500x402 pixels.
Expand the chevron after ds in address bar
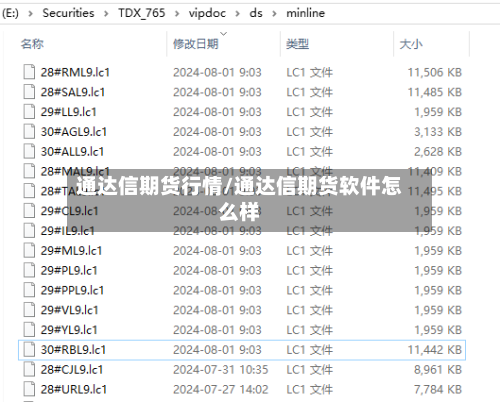pos(274,14)
